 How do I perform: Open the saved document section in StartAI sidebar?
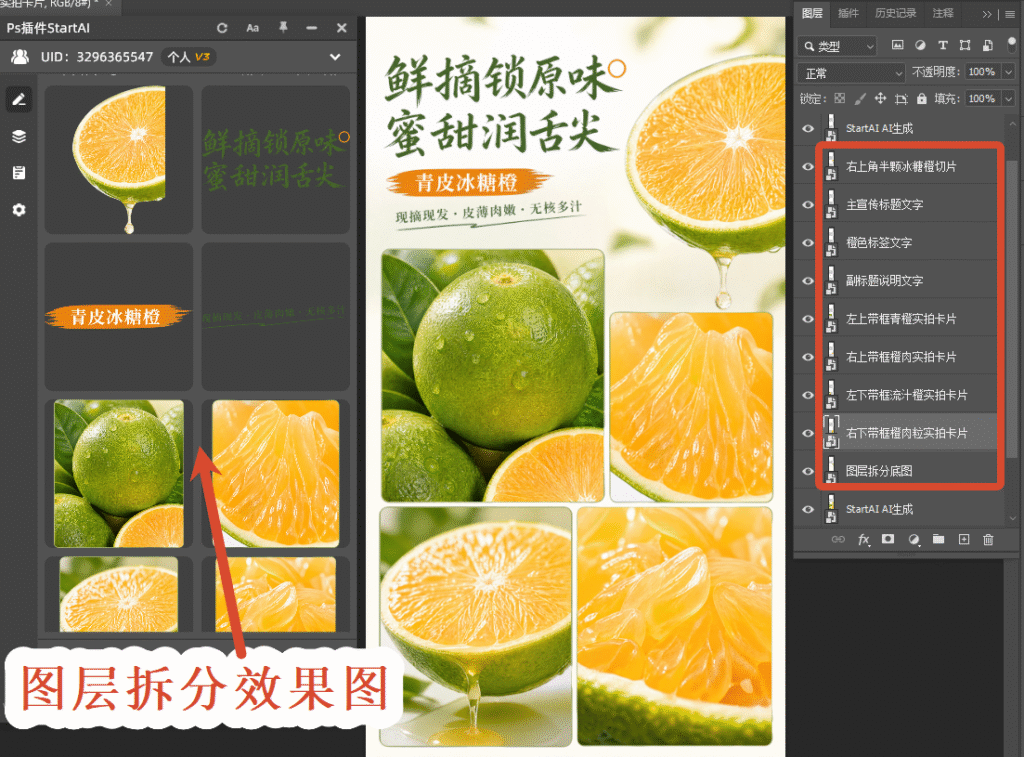pyautogui.click(x=19, y=172)
